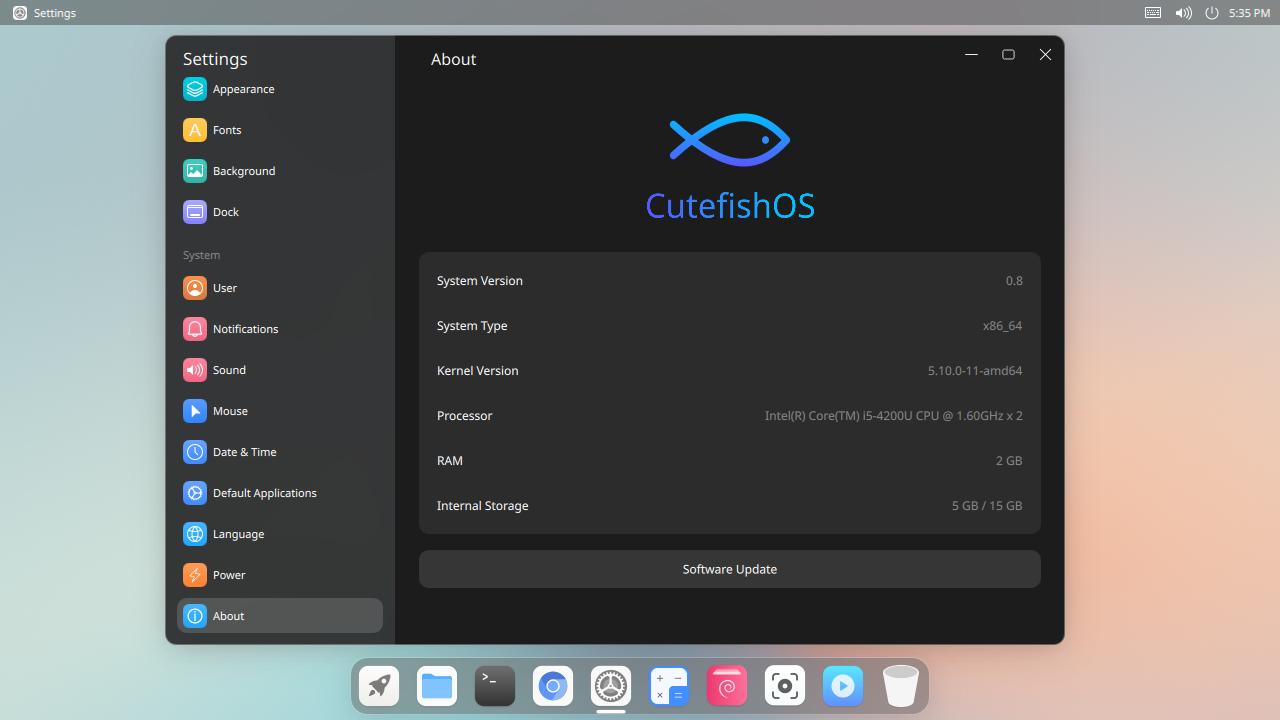Click the keyboard icon in top bar

pos(1153,13)
